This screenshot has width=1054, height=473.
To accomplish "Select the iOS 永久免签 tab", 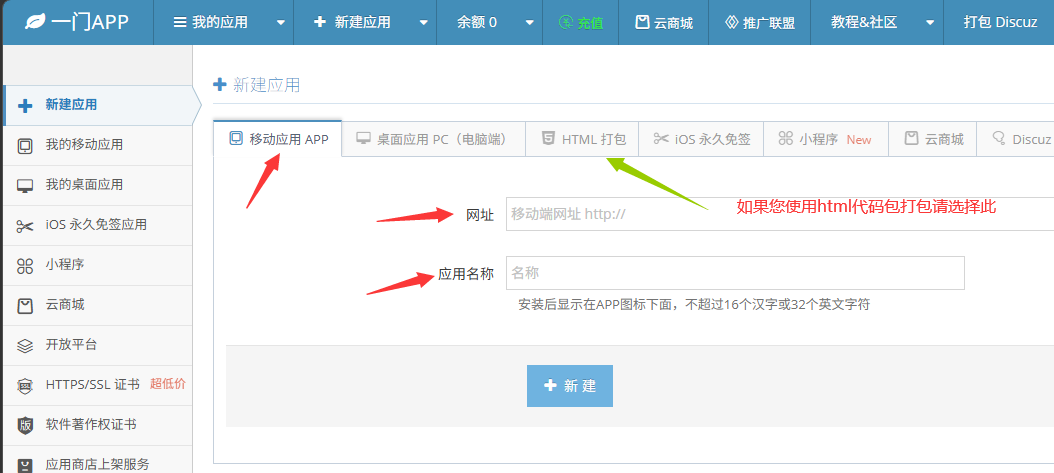I will click(701, 139).
